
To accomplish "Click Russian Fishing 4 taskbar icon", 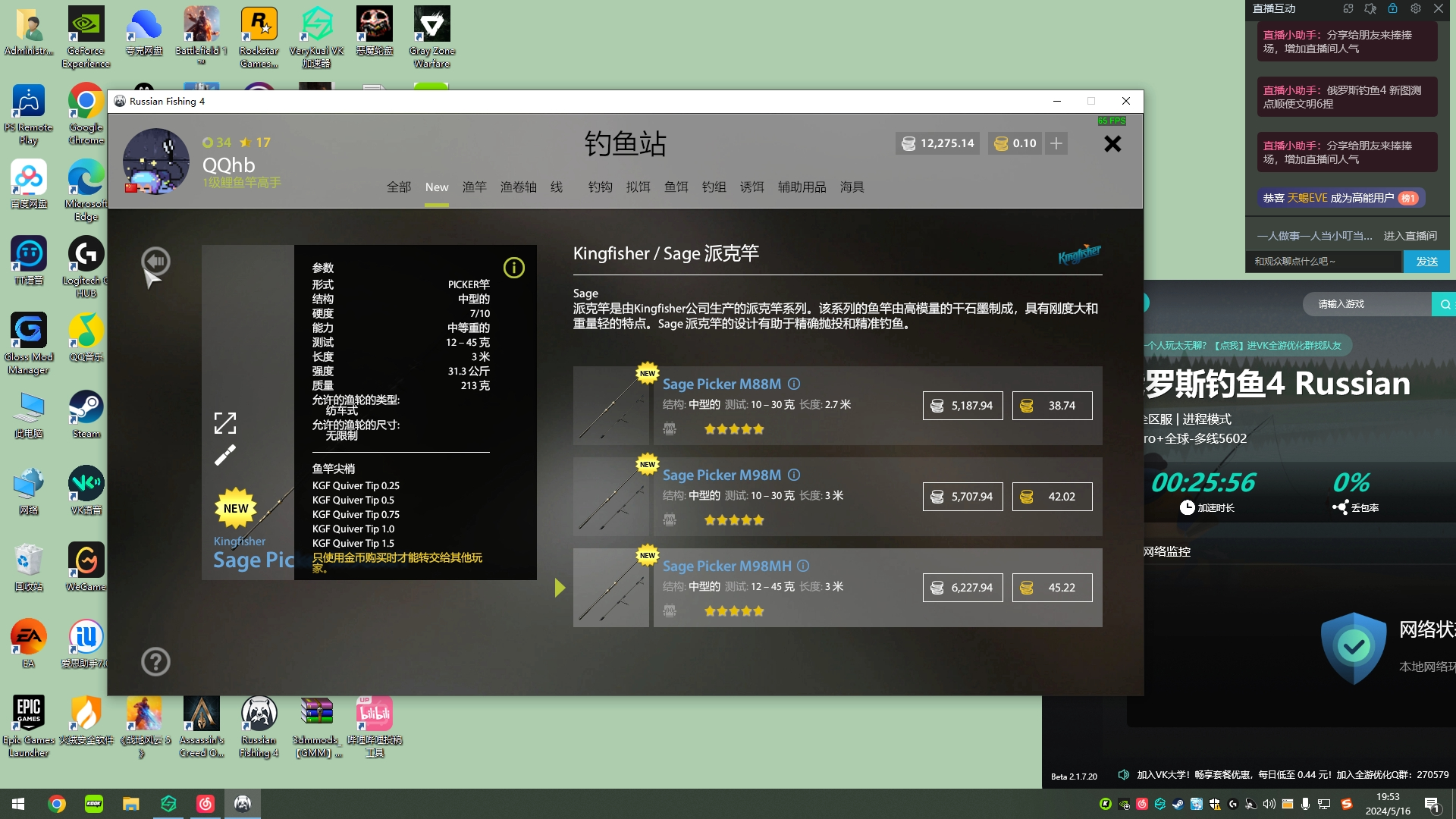I will (243, 804).
